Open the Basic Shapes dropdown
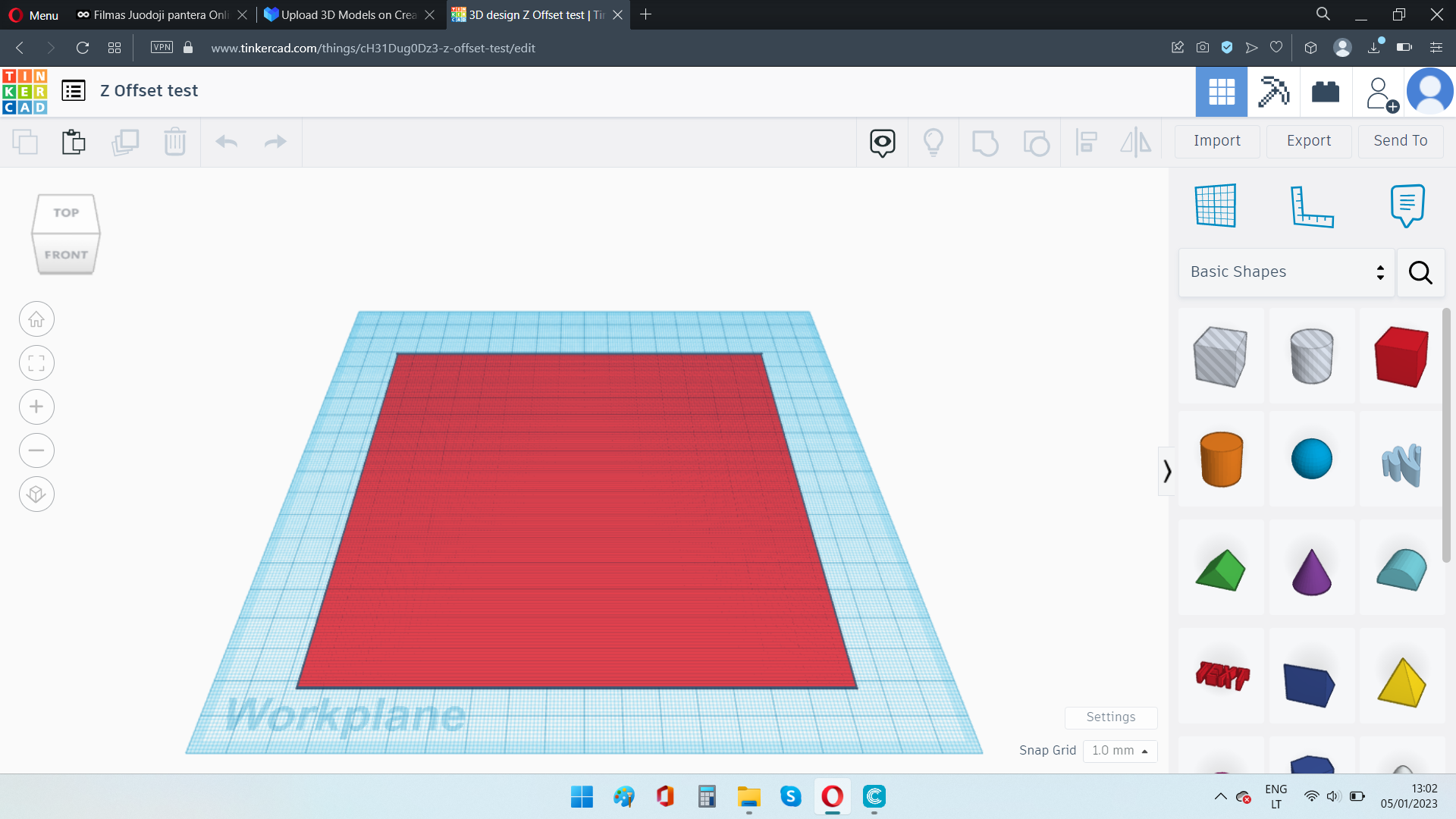Screen dimensions: 1456x819 [1286, 271]
